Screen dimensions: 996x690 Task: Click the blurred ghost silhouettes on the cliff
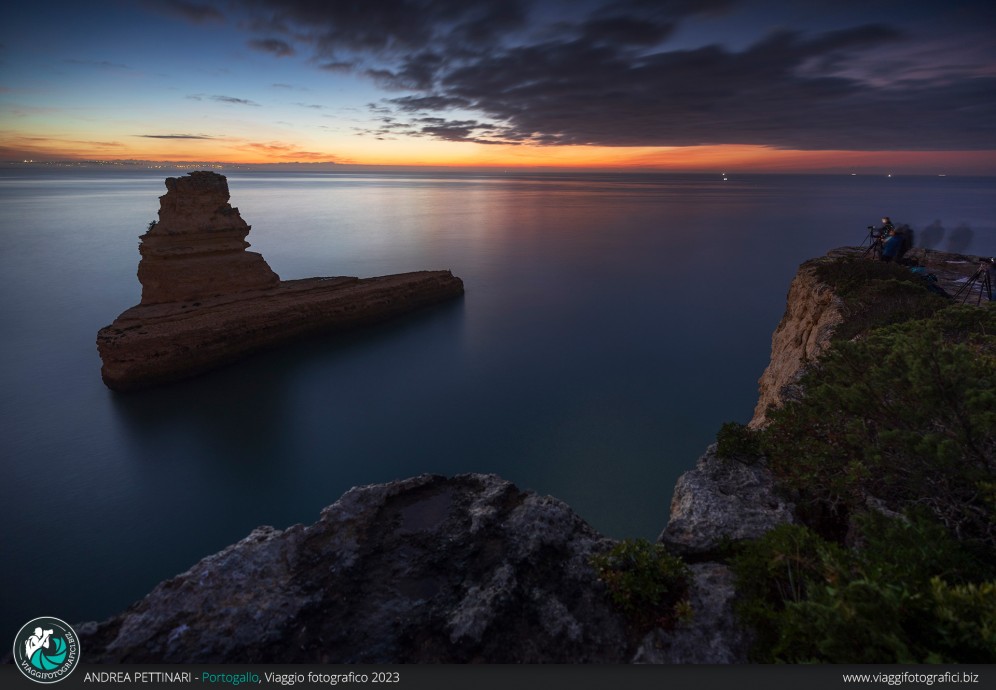[x=945, y=236]
